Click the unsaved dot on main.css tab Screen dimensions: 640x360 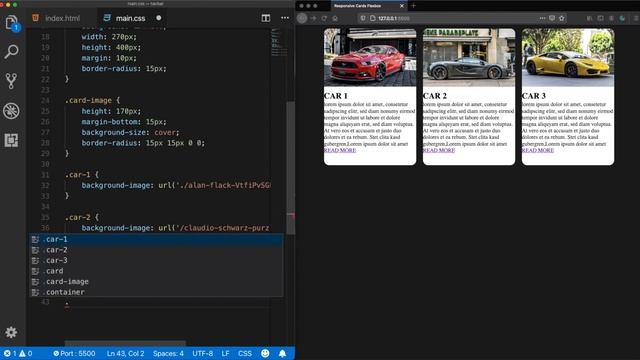click(x=159, y=18)
